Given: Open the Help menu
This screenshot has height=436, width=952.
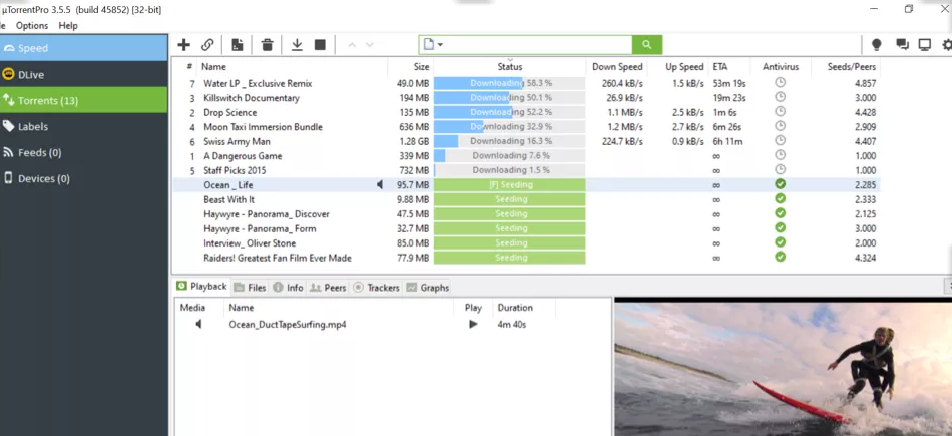Looking at the screenshot, I should (68, 26).
